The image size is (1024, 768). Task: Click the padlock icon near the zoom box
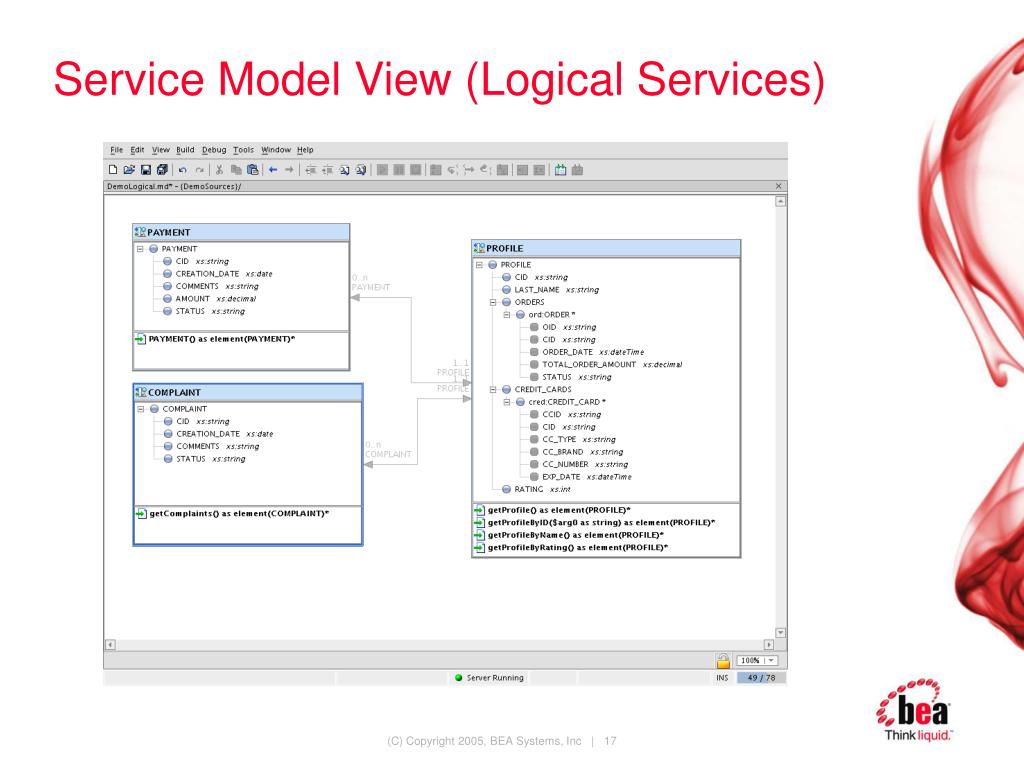point(723,660)
